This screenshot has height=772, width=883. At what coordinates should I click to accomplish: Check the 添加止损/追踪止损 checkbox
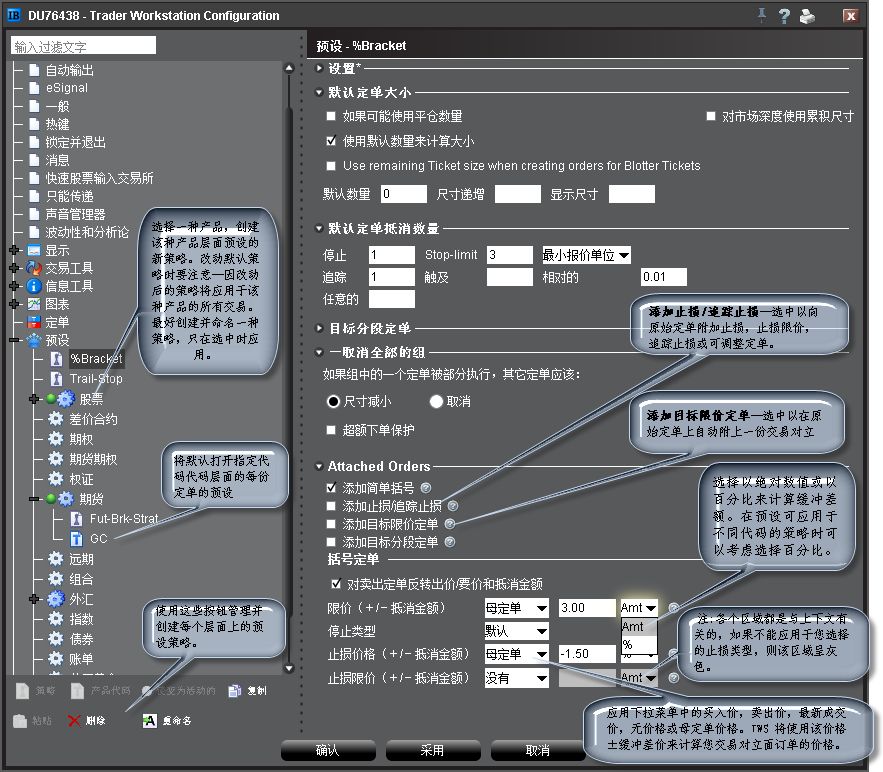pos(331,506)
